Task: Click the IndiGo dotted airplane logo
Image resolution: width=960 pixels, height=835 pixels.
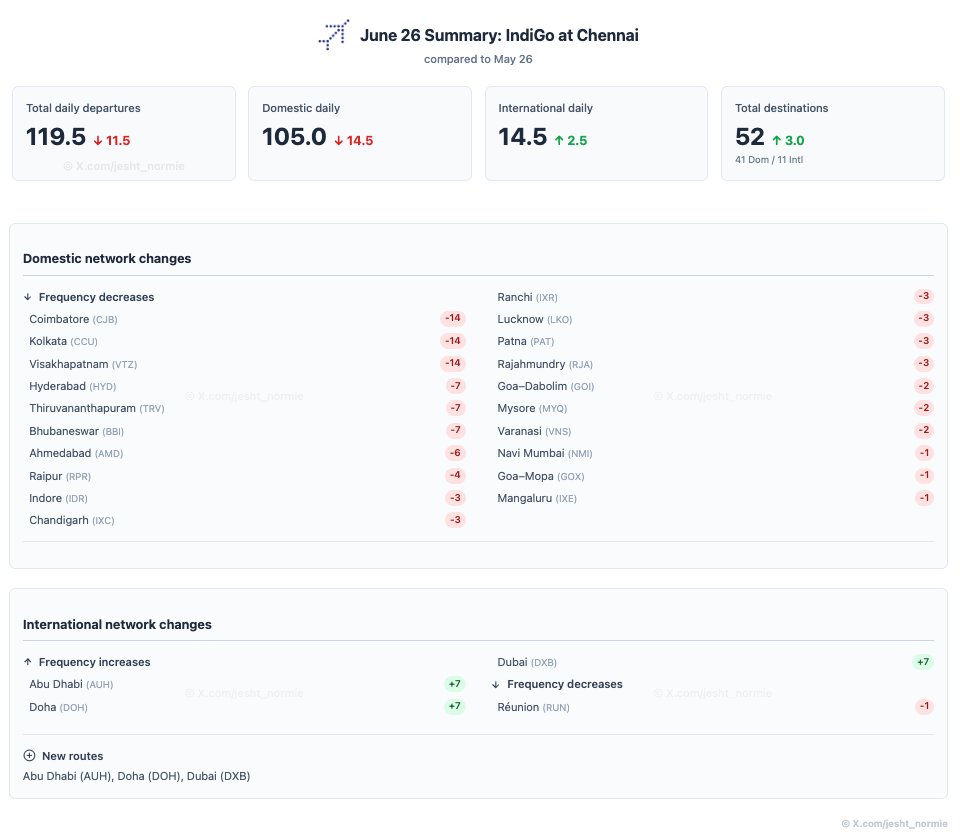Action: 334,35
